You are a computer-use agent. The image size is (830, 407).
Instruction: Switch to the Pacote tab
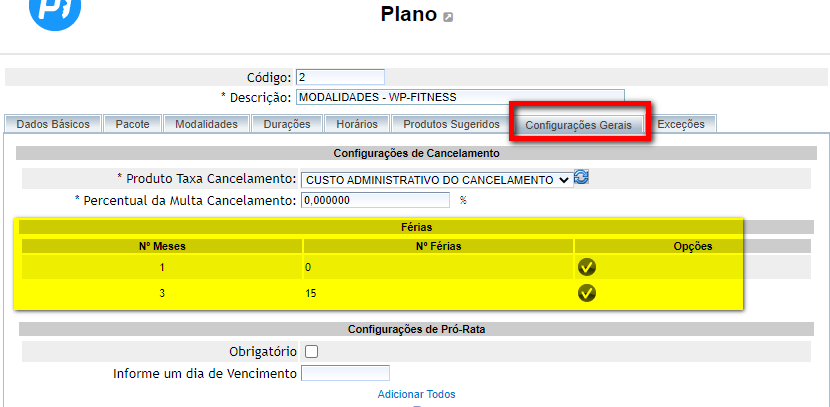133,124
